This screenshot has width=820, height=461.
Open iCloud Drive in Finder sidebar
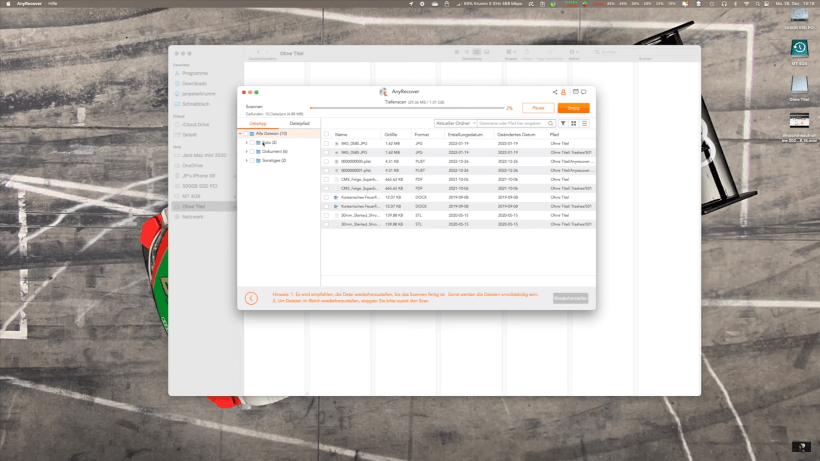(195, 124)
